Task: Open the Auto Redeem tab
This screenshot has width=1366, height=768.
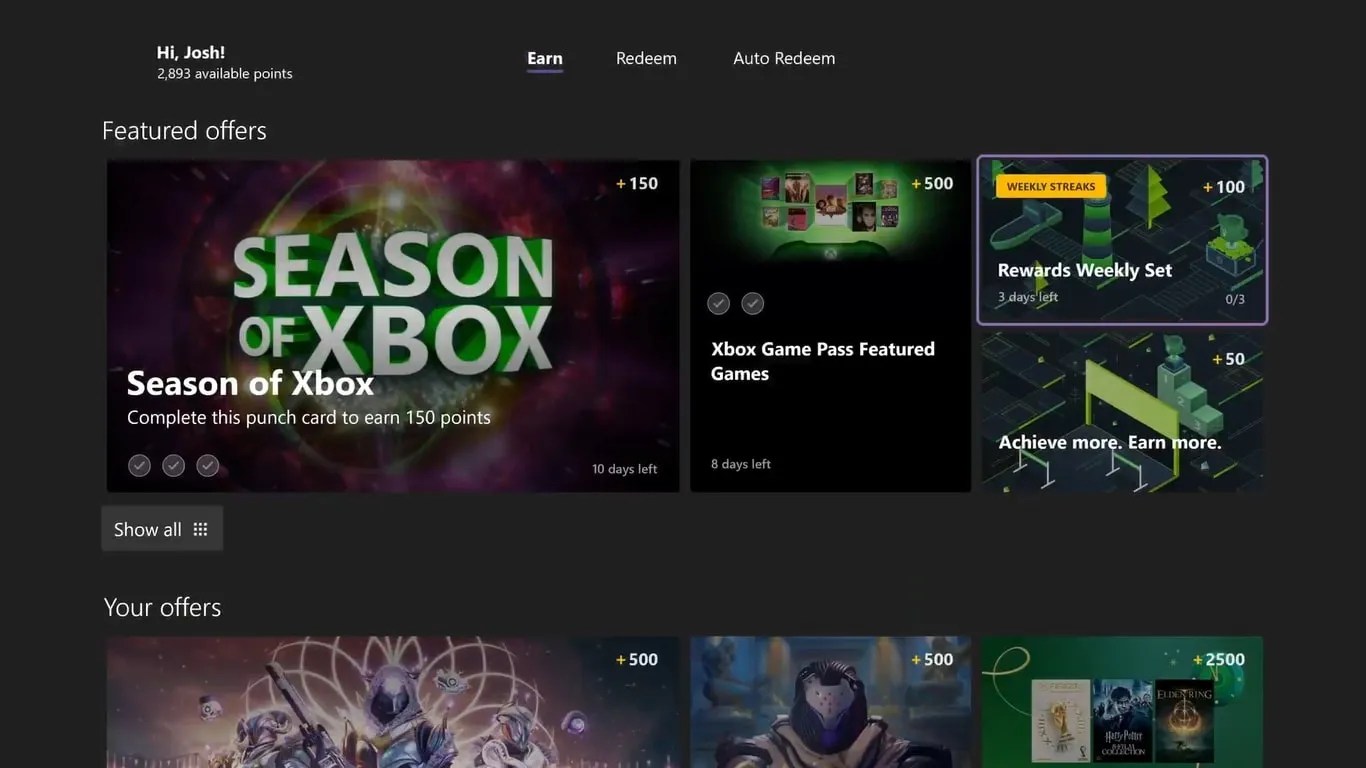Action: tap(784, 58)
